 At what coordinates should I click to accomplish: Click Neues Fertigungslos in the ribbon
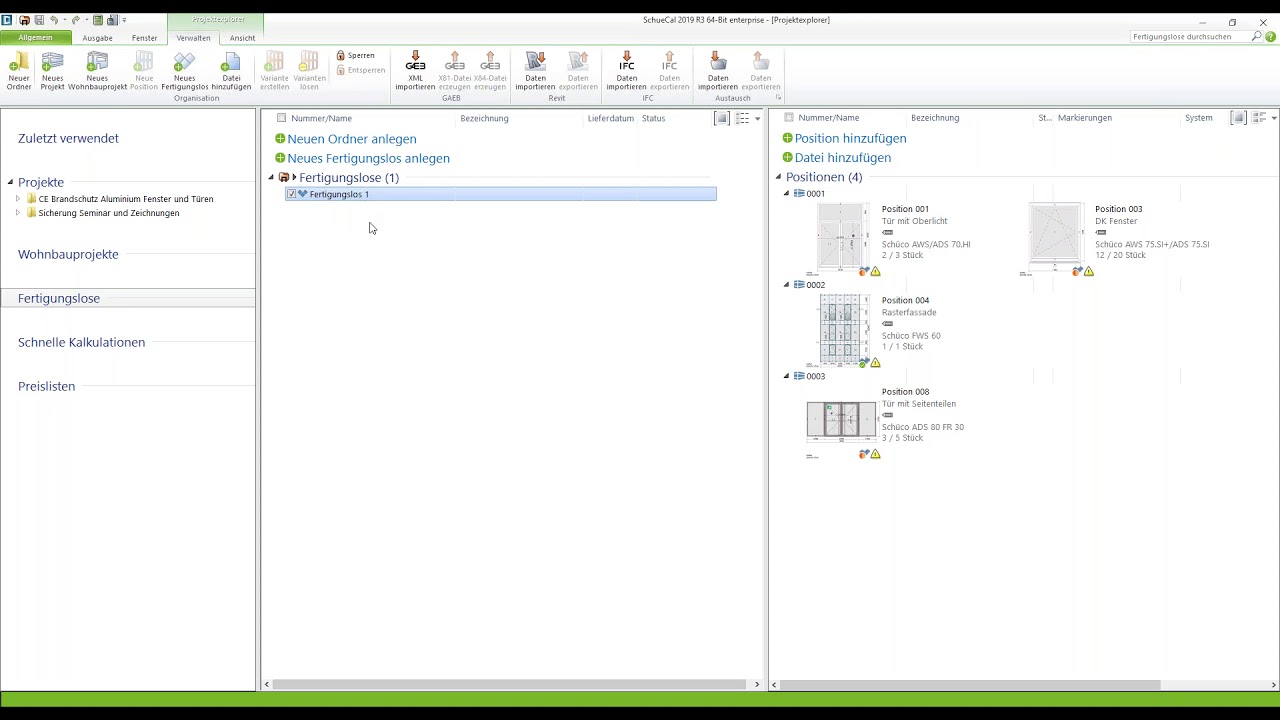(x=184, y=71)
